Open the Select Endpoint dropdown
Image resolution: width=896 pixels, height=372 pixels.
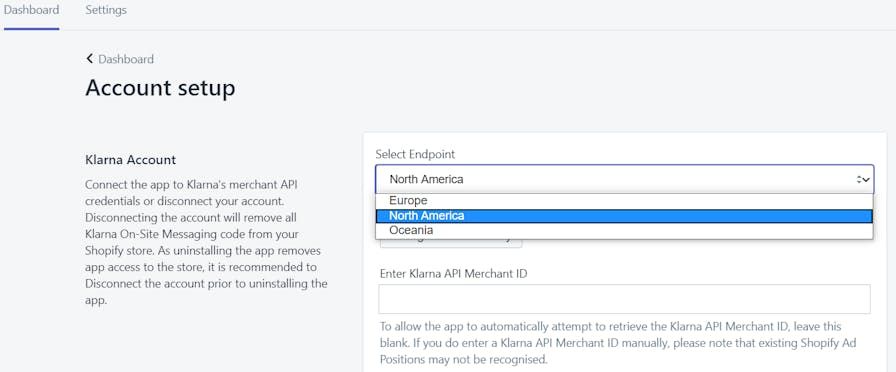tap(624, 179)
